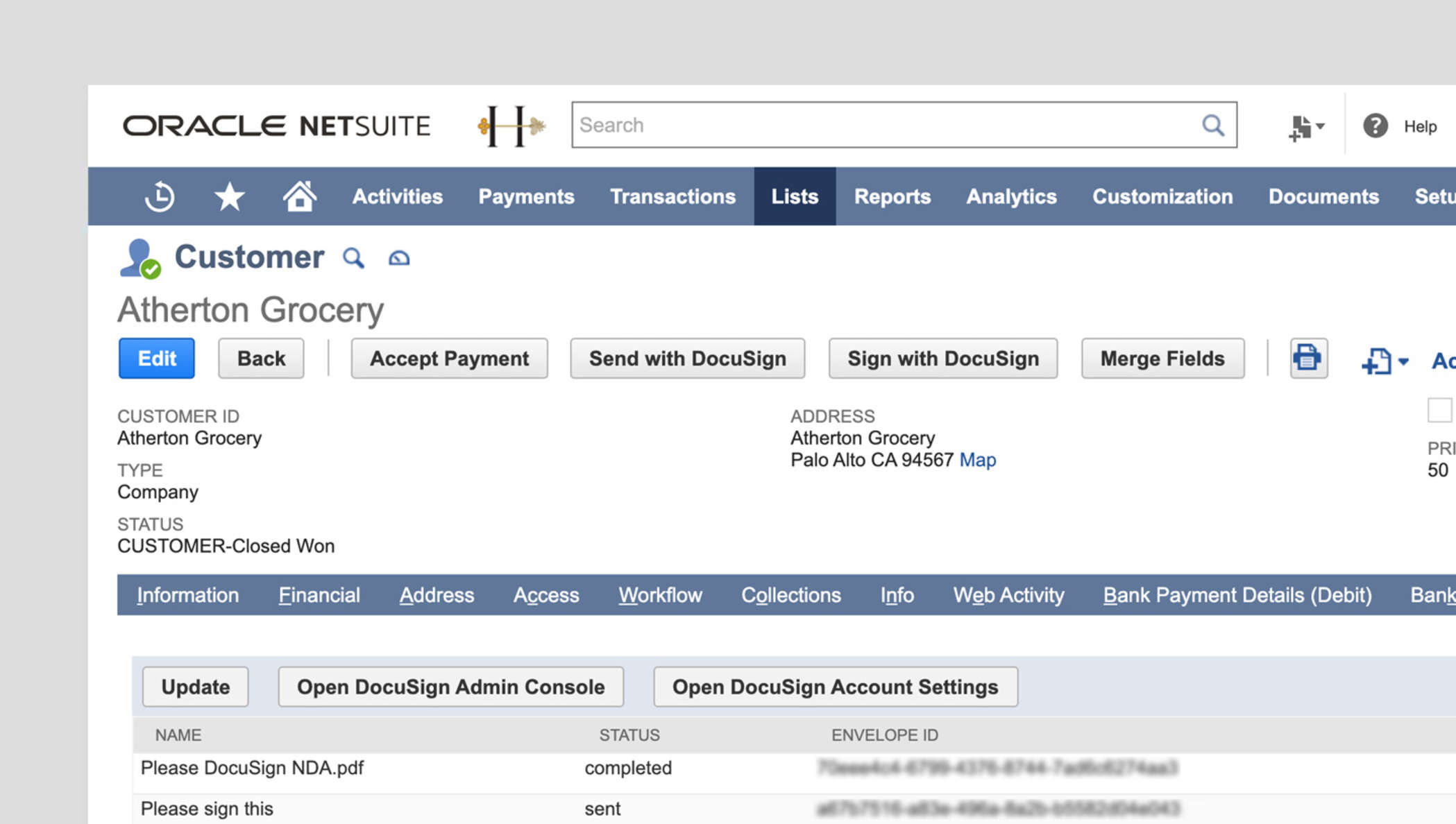Switch to the Information subtab
This screenshot has height=824, width=1456.
(x=187, y=595)
